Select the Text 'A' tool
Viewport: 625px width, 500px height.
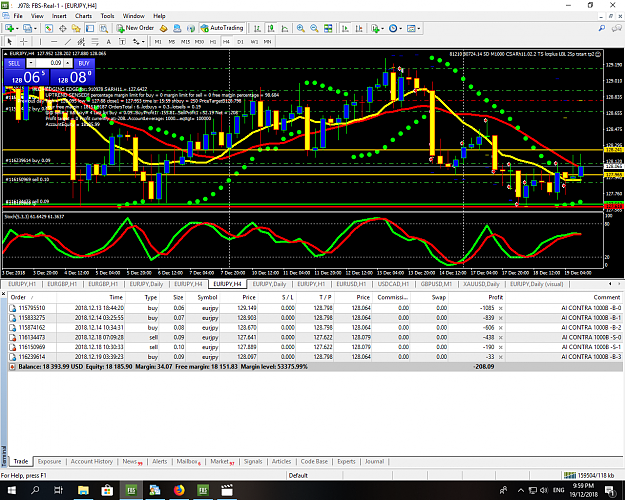(x=108, y=41)
